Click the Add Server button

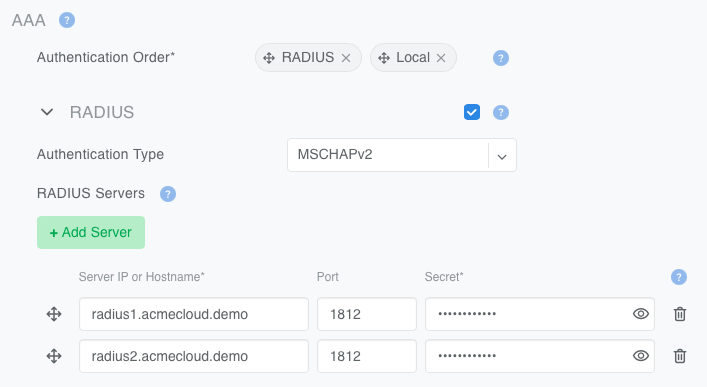(x=91, y=232)
